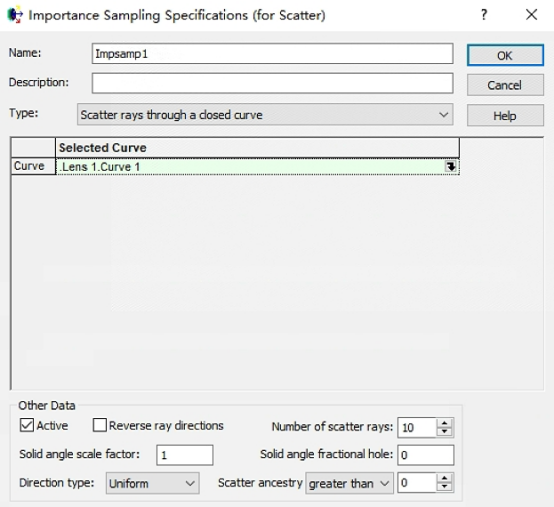Open Scatter ancestry greater than dropdown
Screen dimensions: 554x507
[x=349, y=483]
